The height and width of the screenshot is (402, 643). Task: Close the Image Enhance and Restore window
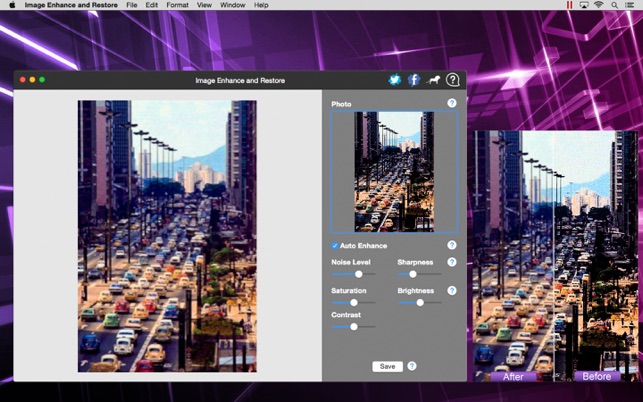click(23, 80)
